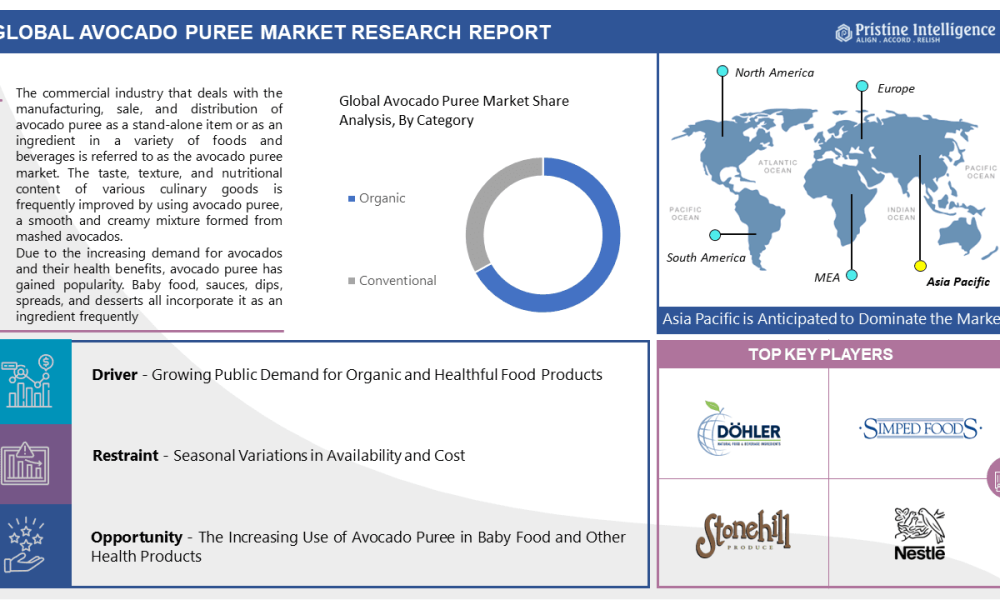Click the Europe map pin marker
This screenshot has height=600, width=1000.
[862, 86]
